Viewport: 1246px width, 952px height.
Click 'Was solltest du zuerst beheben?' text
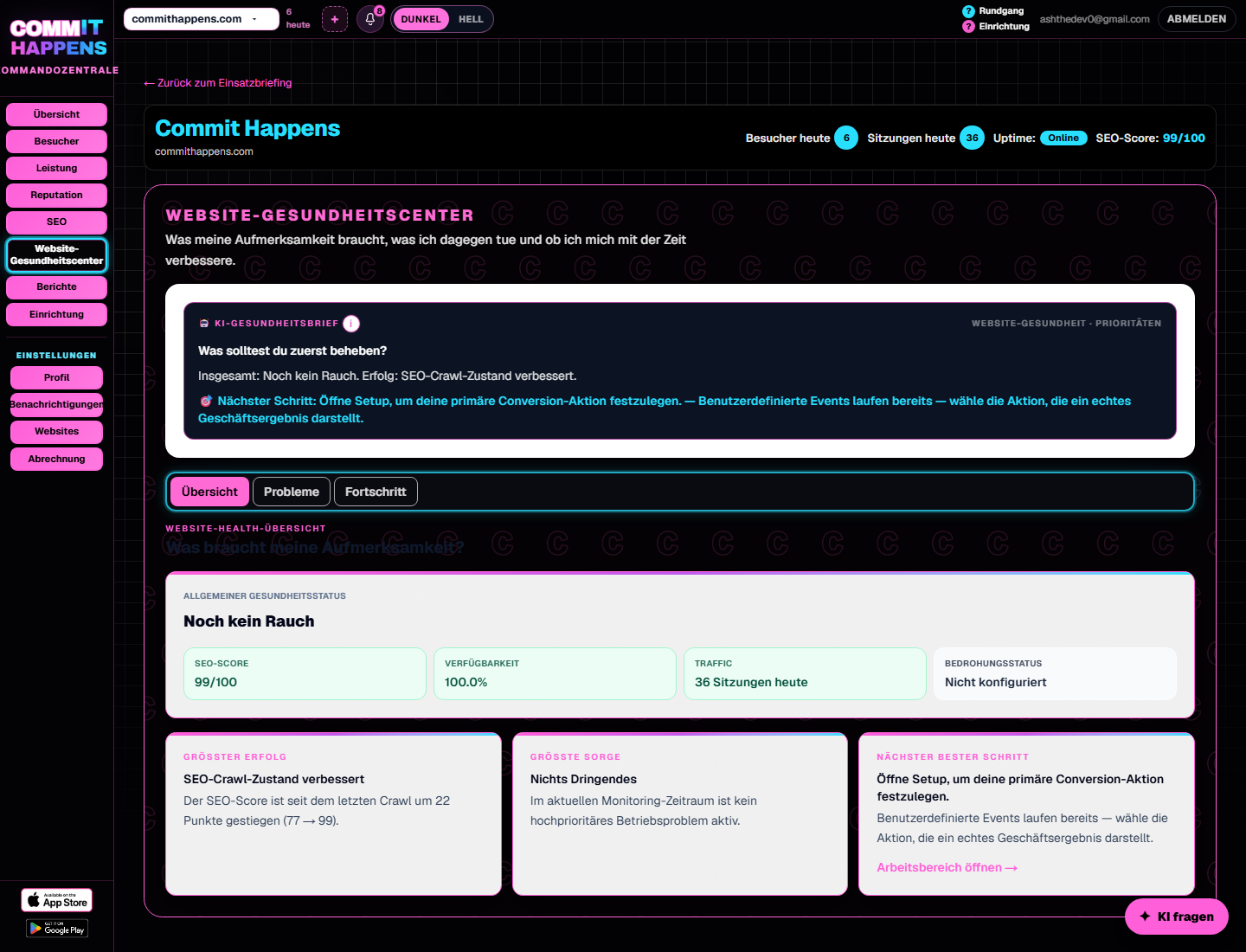292,351
